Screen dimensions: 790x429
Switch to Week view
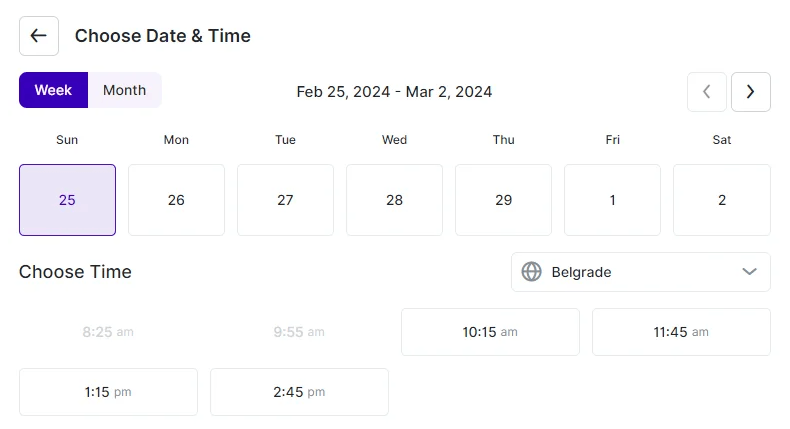click(x=53, y=90)
